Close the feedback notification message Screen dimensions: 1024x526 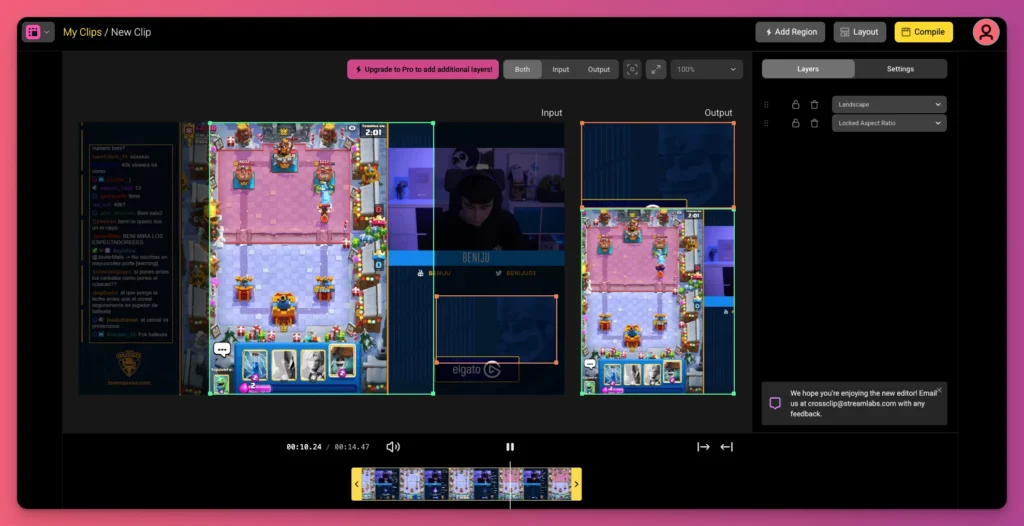click(939, 390)
